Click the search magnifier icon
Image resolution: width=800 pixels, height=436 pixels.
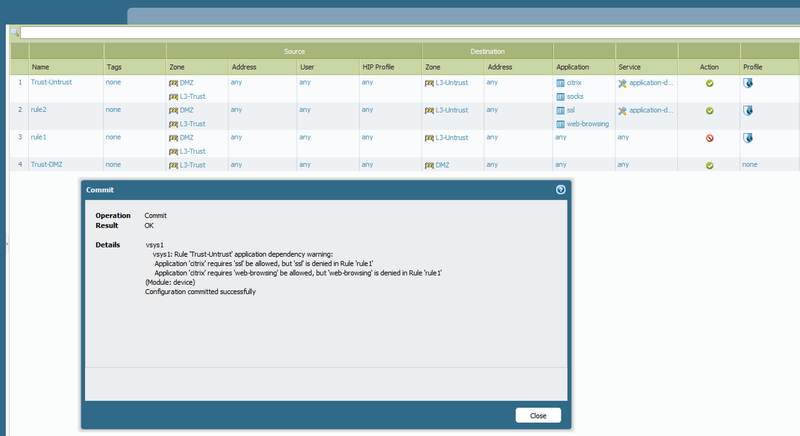[14, 33]
